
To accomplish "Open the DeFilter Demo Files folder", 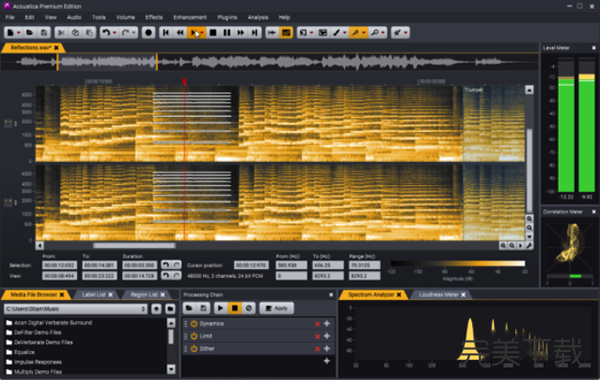I will tap(38, 333).
